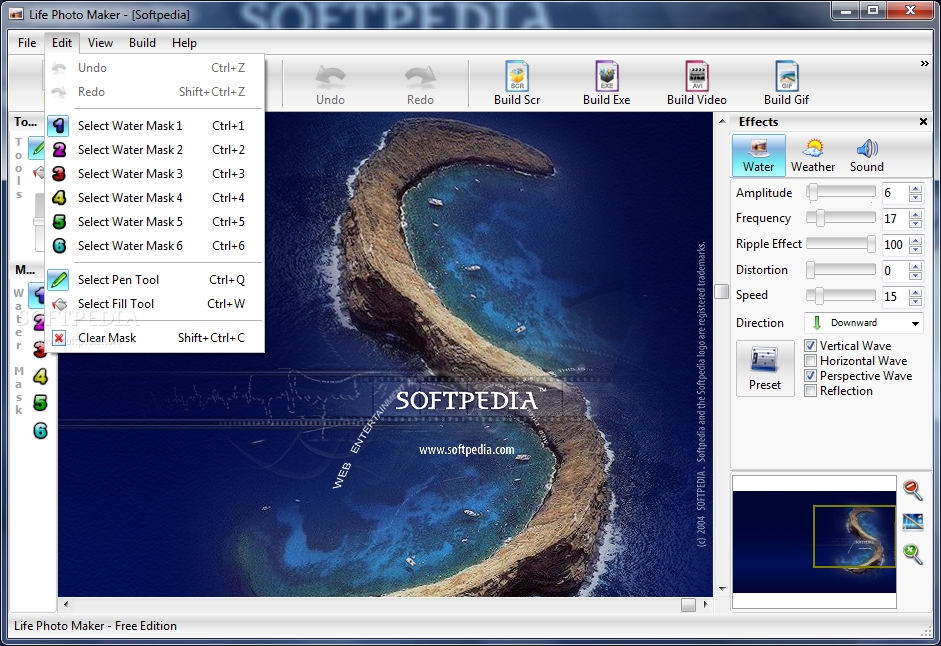Choose Select Water Mask 6 menu entry
Image resolution: width=941 pixels, height=646 pixels.
click(x=155, y=246)
